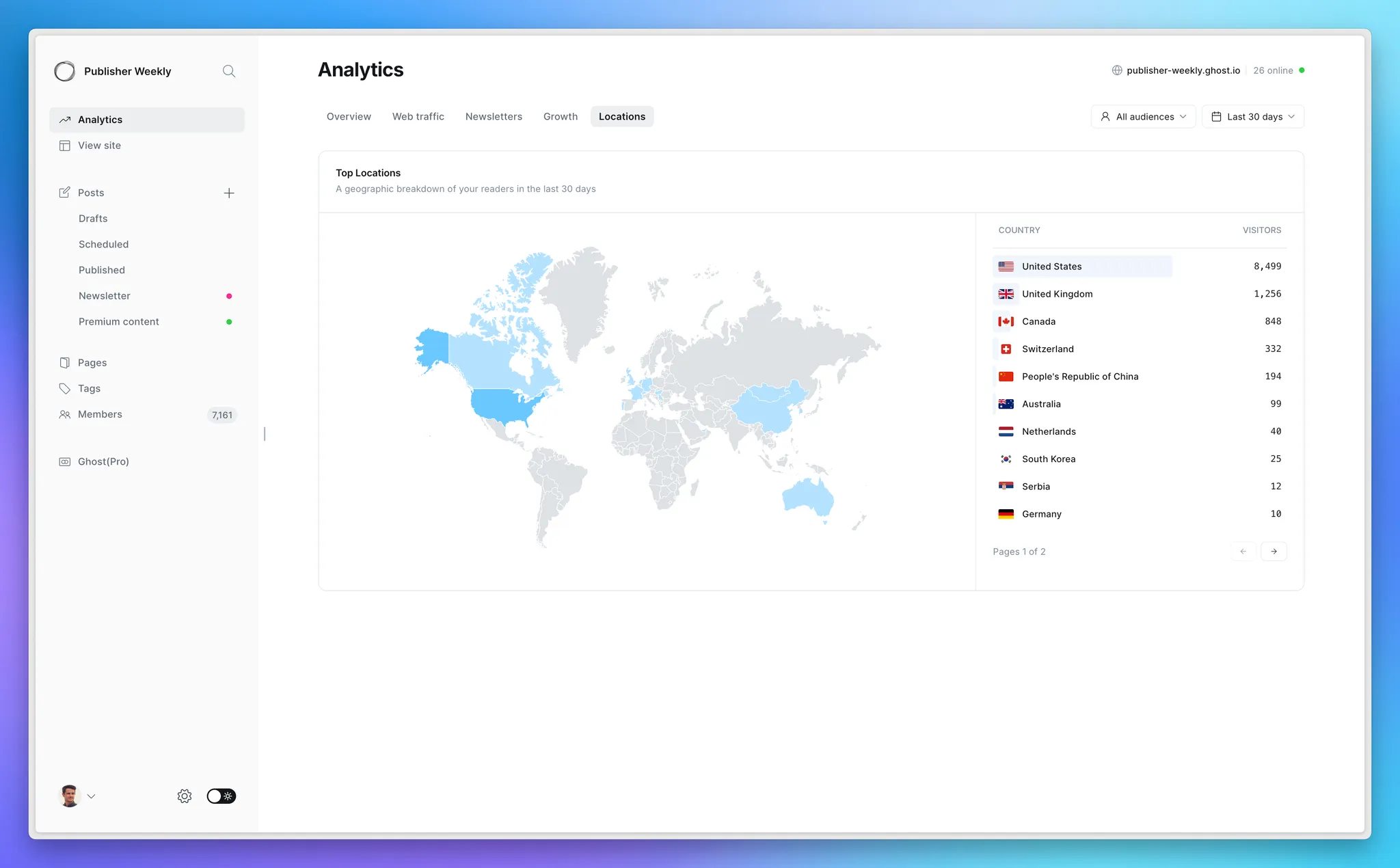Image resolution: width=1400 pixels, height=868 pixels.
Task: Expand the user avatar menu chevron
Action: [x=92, y=796]
